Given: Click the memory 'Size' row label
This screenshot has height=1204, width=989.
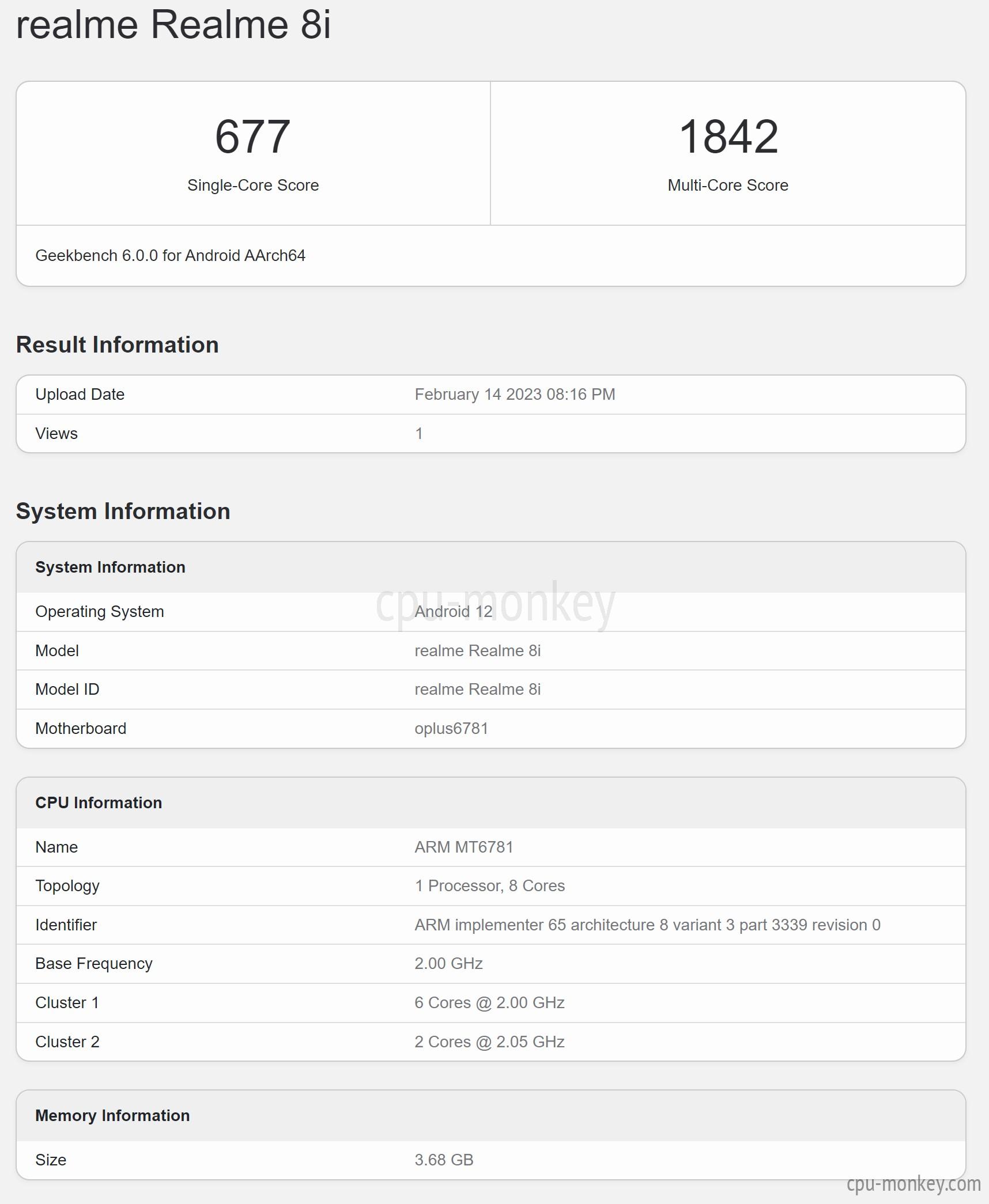Looking at the screenshot, I should coord(51,1160).
